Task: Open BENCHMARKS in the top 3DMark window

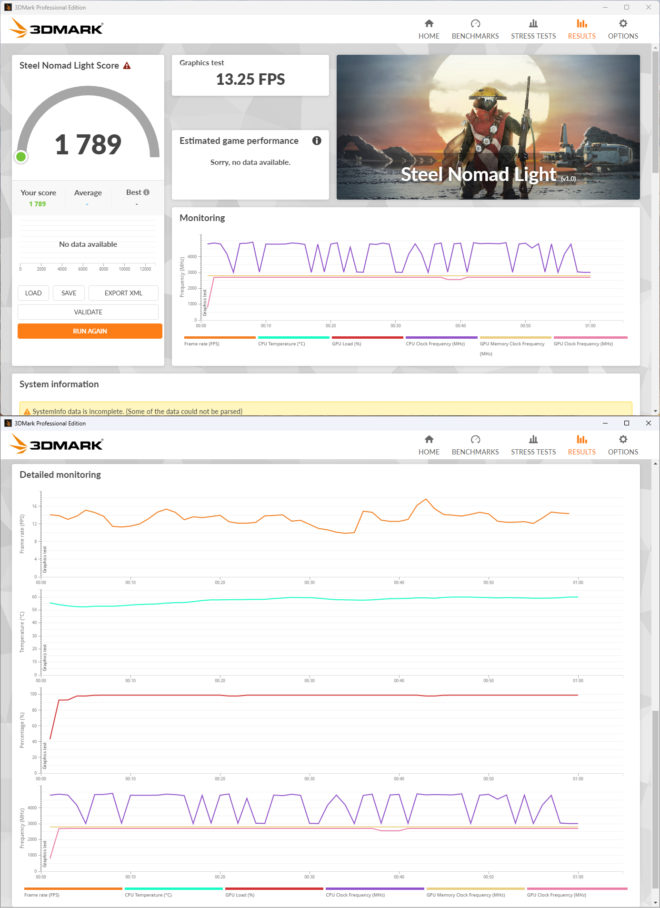Action: pos(475,29)
